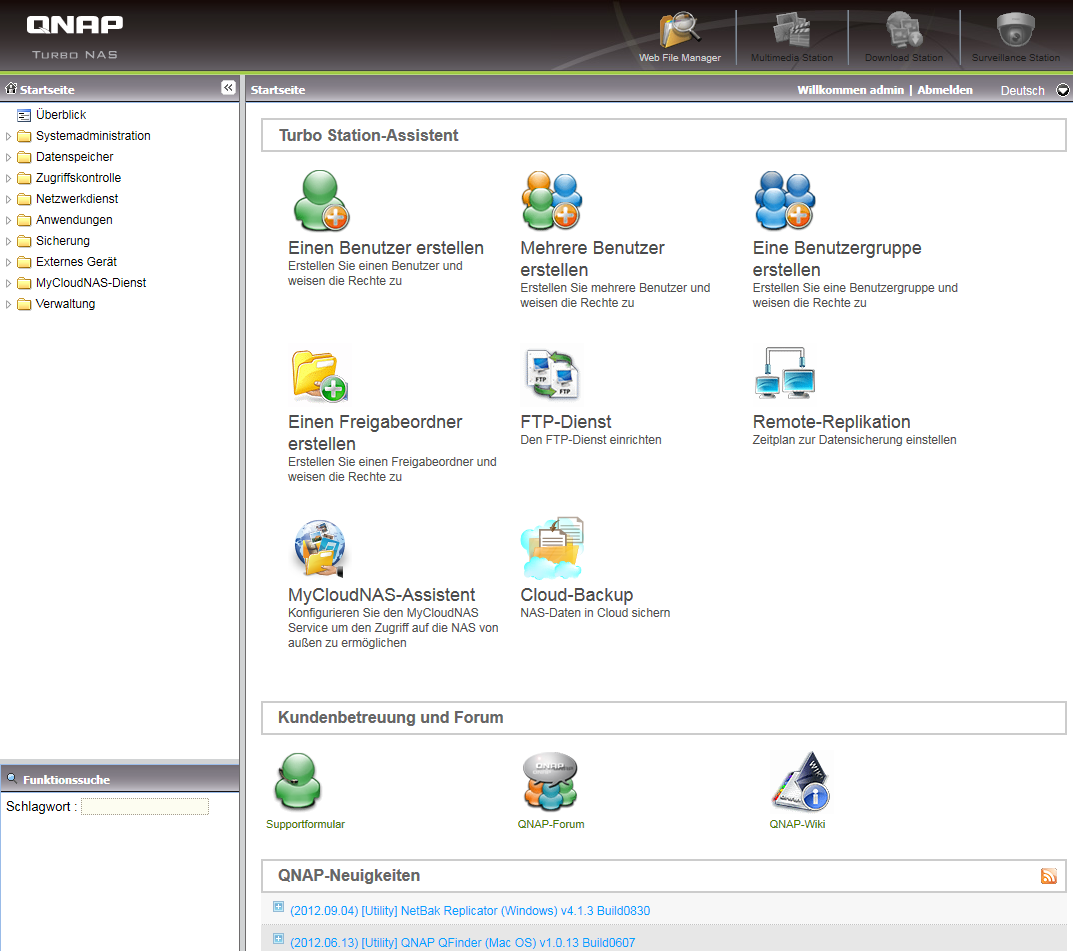This screenshot has height=951, width=1073.
Task: Expand the Systemadministration tree node
Action: pos(8,136)
